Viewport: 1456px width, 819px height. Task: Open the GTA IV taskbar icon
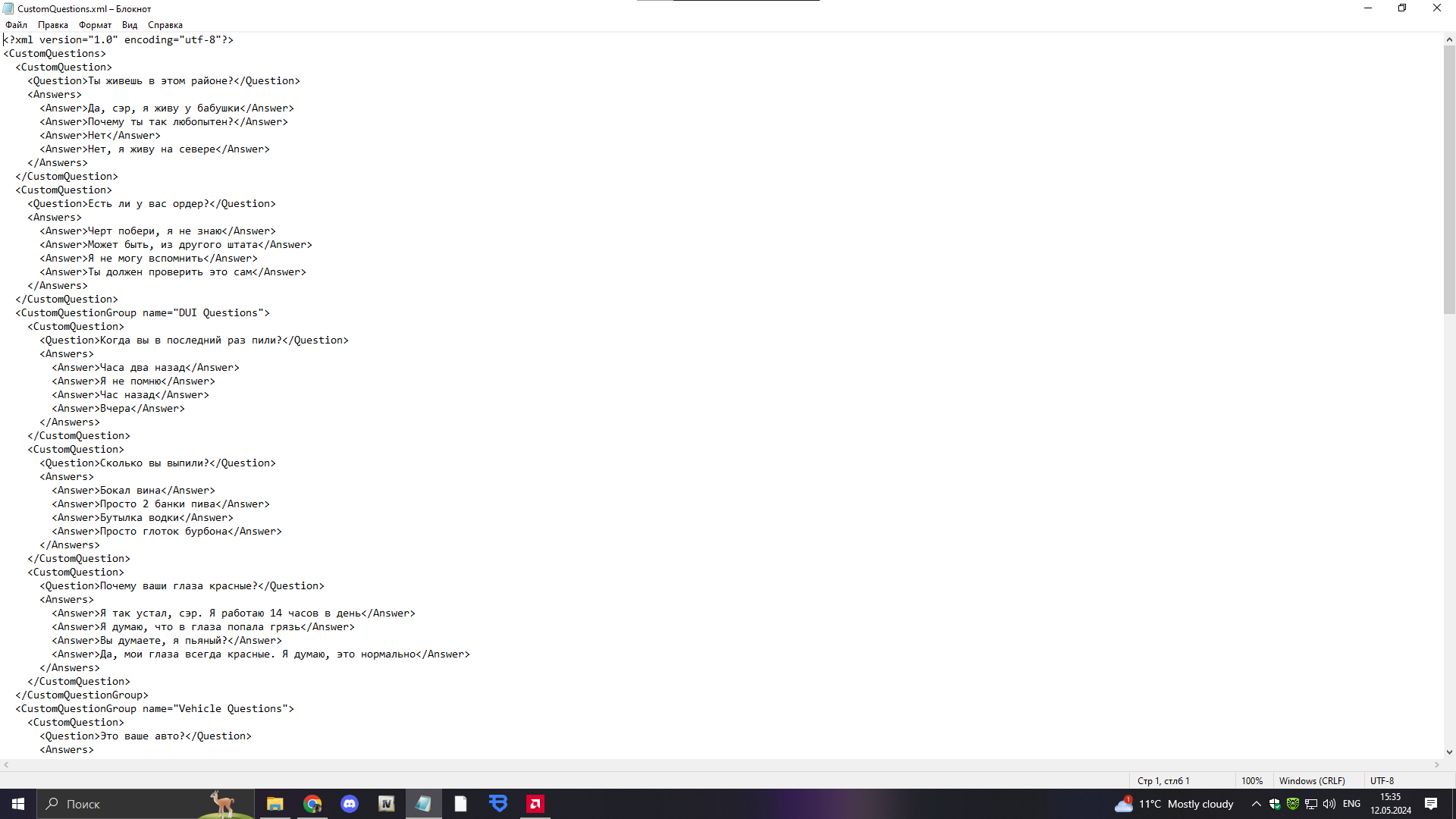click(387, 804)
